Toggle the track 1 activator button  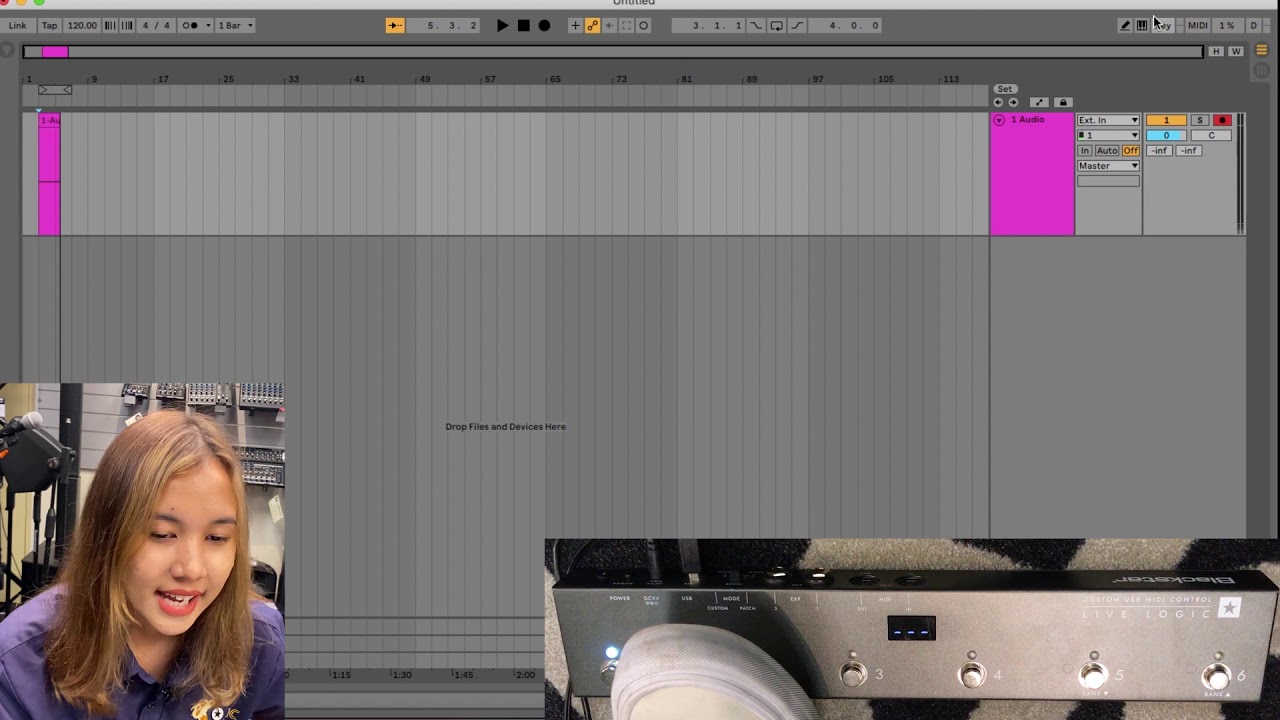coord(1166,120)
